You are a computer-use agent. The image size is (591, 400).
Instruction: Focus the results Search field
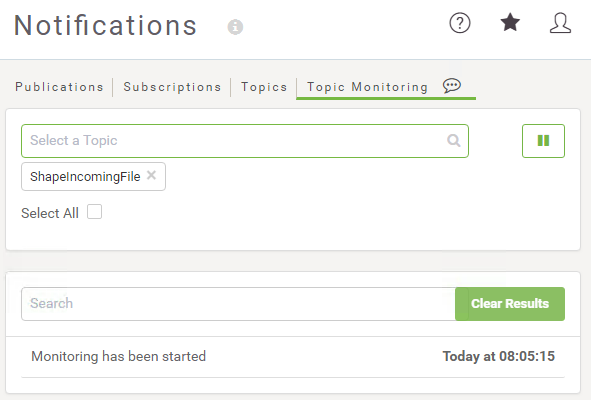[x=238, y=303]
